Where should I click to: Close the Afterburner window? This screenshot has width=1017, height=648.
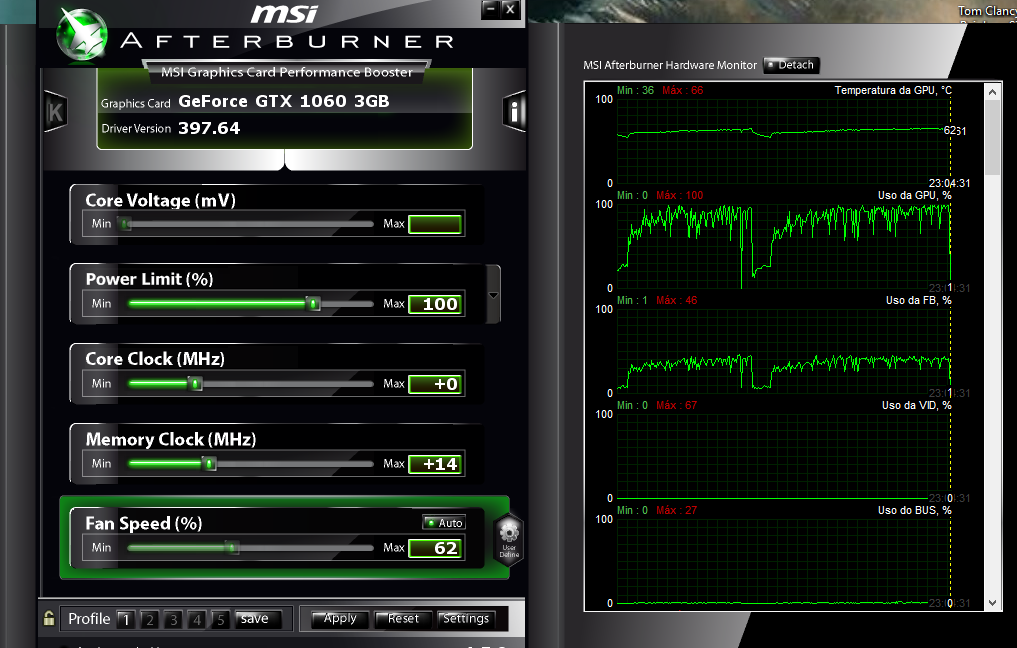click(510, 9)
